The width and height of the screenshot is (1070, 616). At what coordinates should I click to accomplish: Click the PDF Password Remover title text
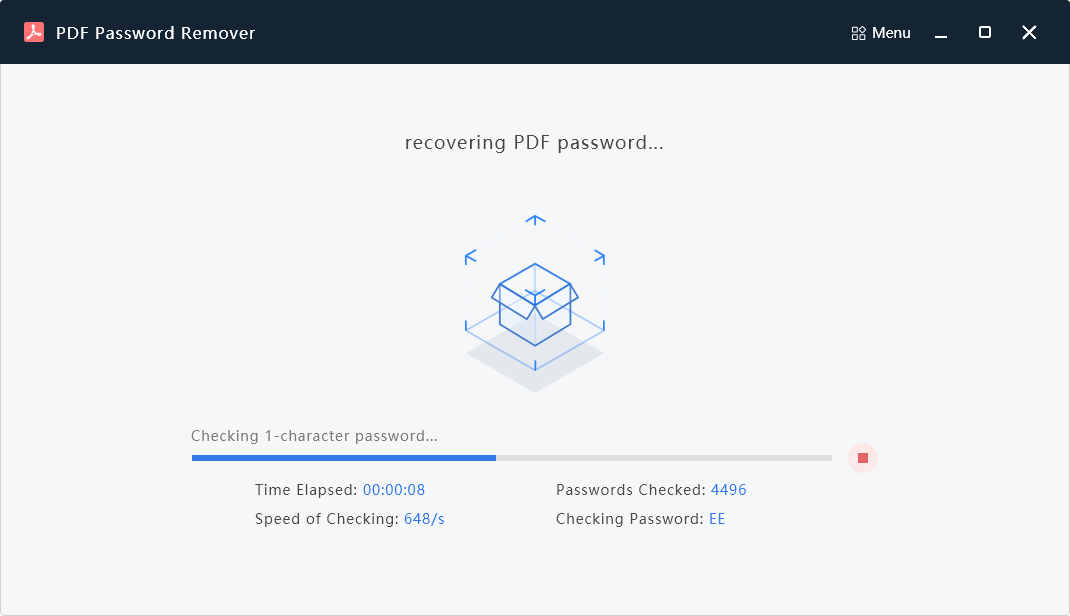[155, 32]
